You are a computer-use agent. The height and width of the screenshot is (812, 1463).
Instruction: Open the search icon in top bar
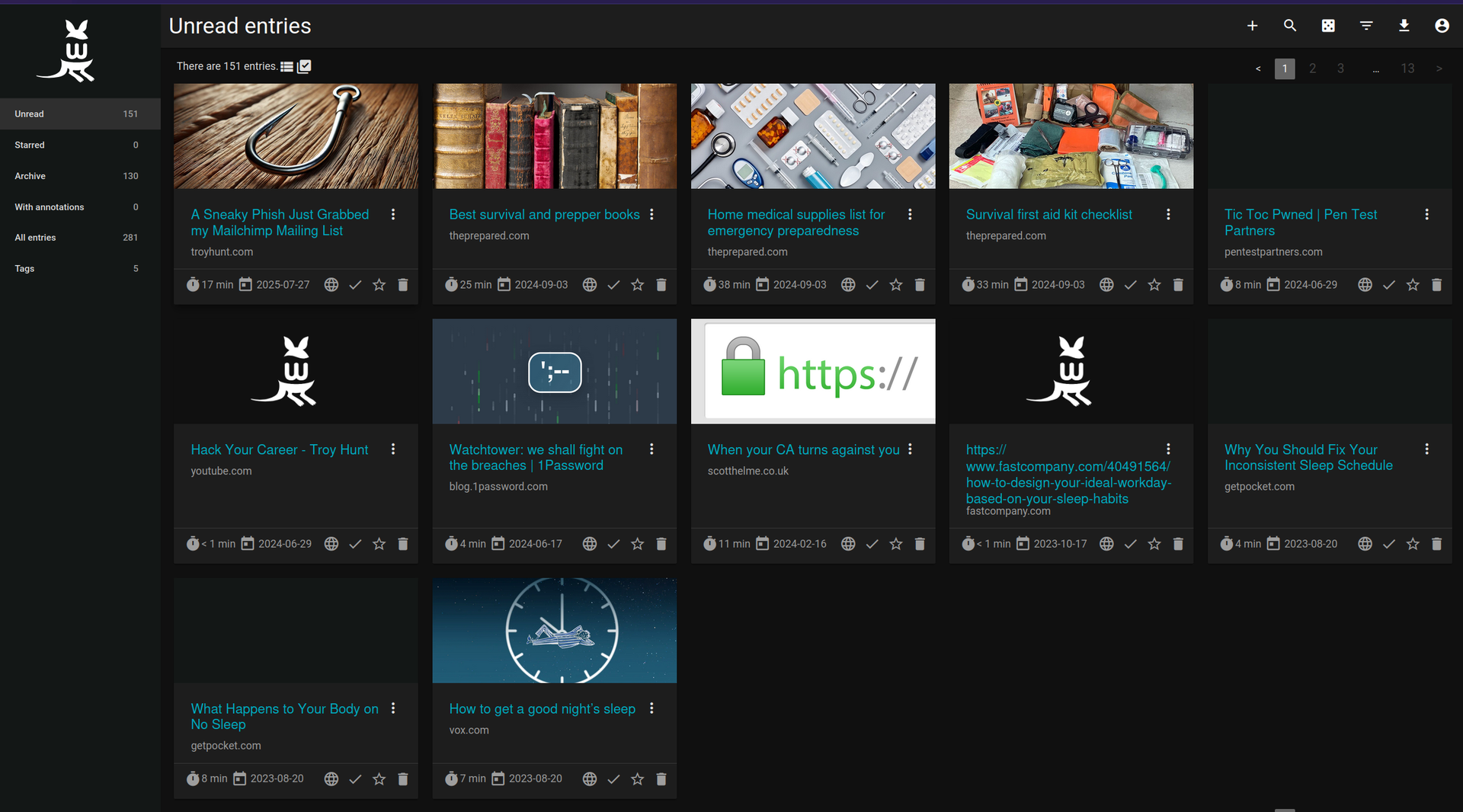[x=1290, y=26]
